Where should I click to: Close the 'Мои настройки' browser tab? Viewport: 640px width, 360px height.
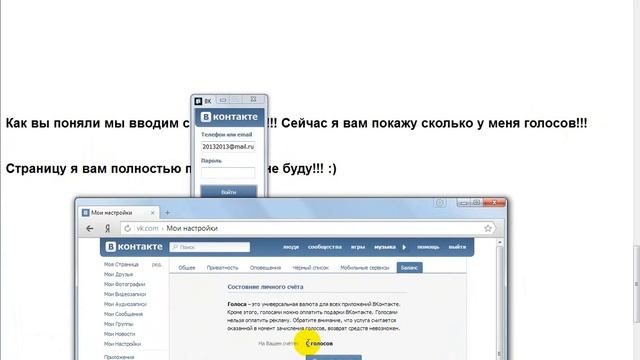[153, 213]
